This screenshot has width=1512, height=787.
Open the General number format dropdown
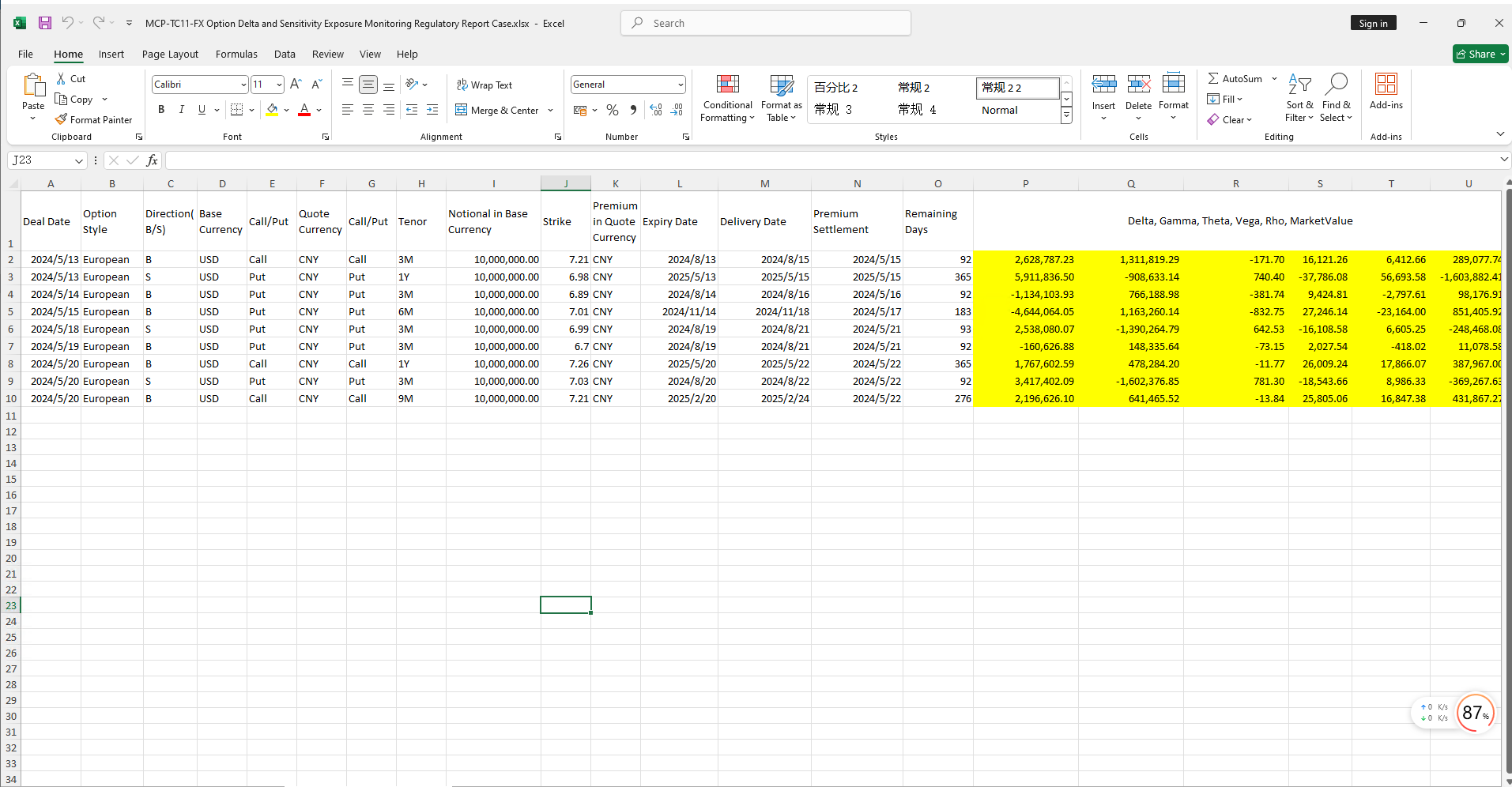(680, 85)
